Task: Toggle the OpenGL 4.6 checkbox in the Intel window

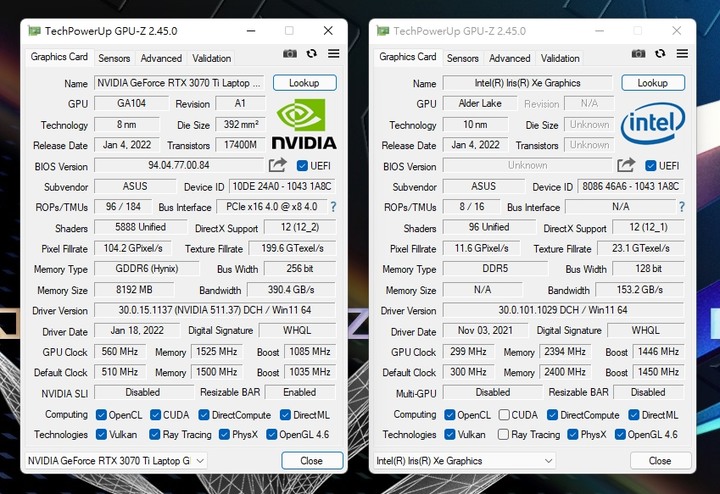Action: coord(620,434)
